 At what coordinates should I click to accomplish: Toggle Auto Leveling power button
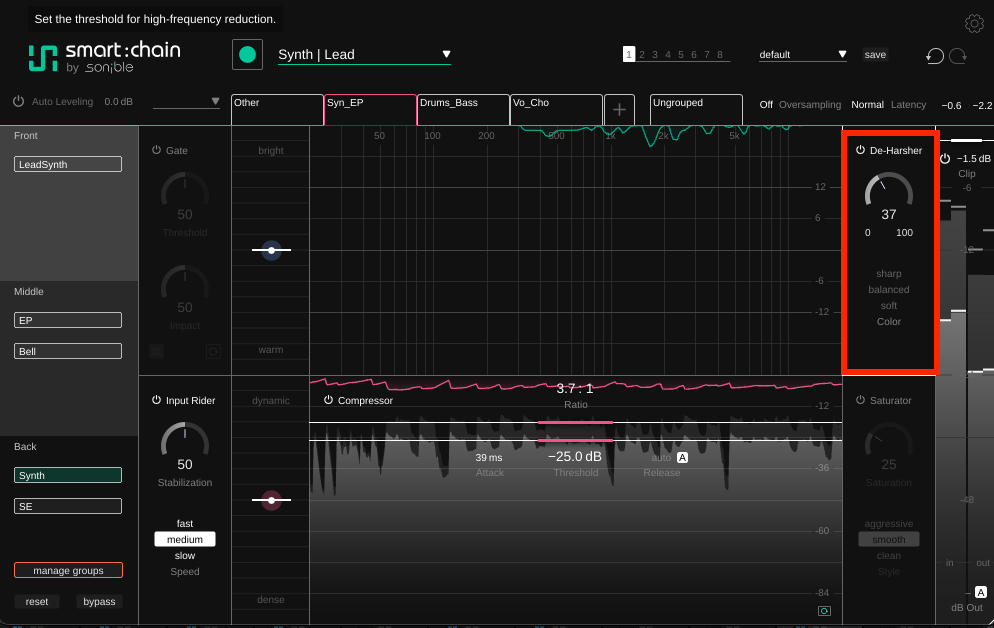(x=18, y=101)
